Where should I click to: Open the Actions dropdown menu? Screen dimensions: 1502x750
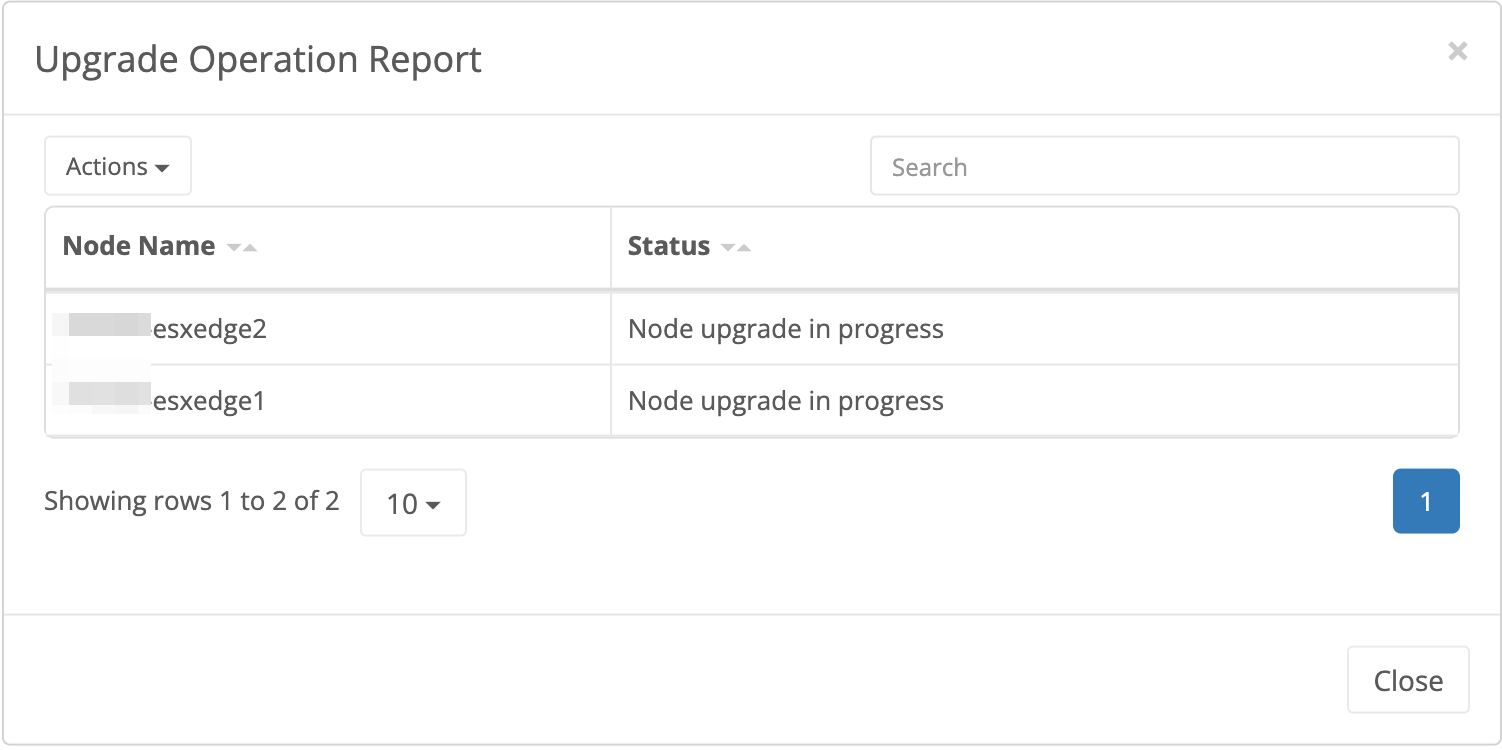(x=117, y=166)
